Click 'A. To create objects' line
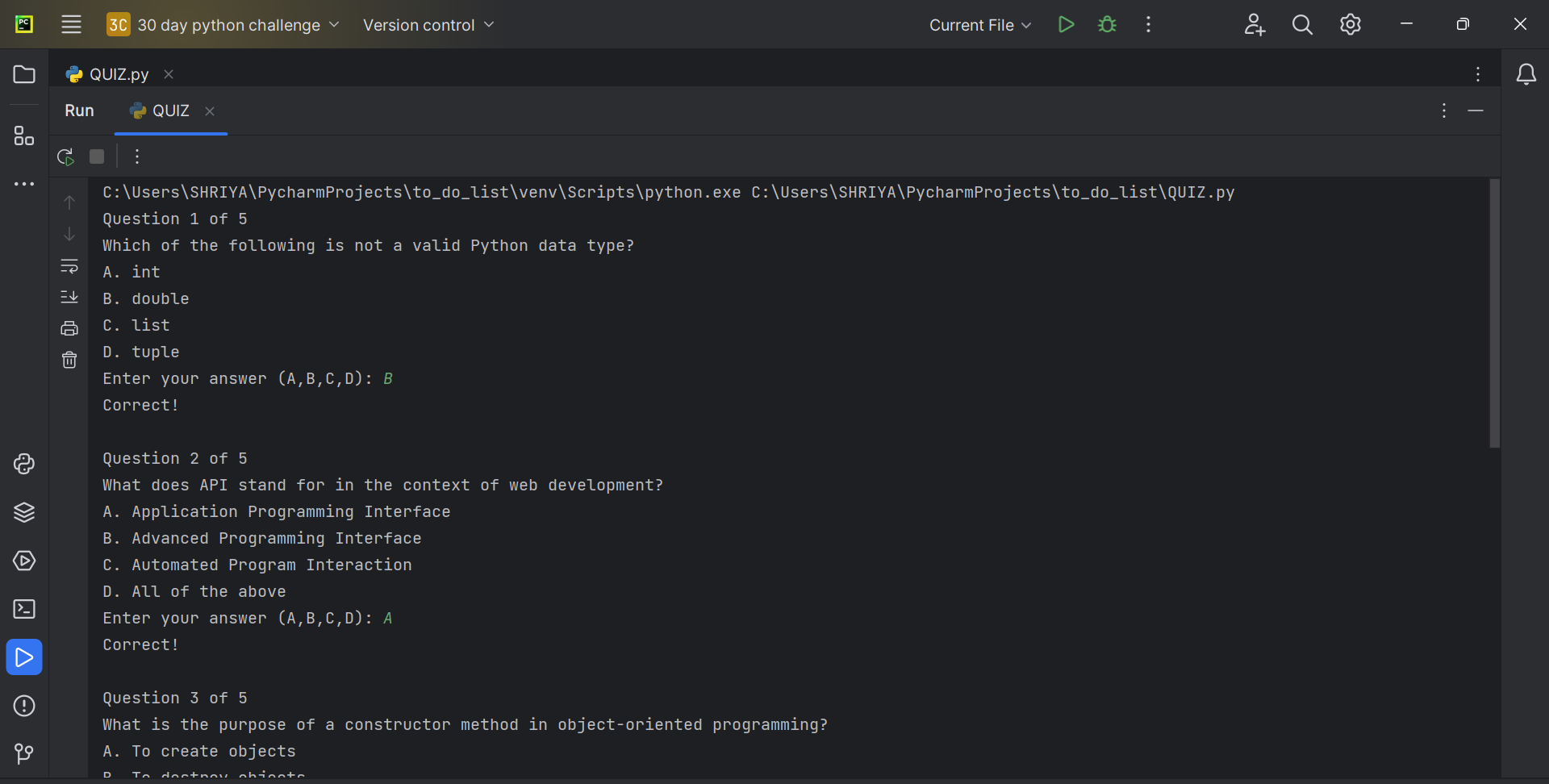The width and height of the screenshot is (1549, 784). coord(199,751)
